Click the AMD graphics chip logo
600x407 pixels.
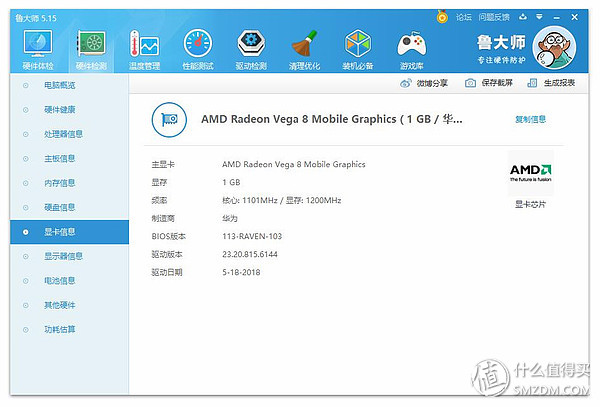530,173
